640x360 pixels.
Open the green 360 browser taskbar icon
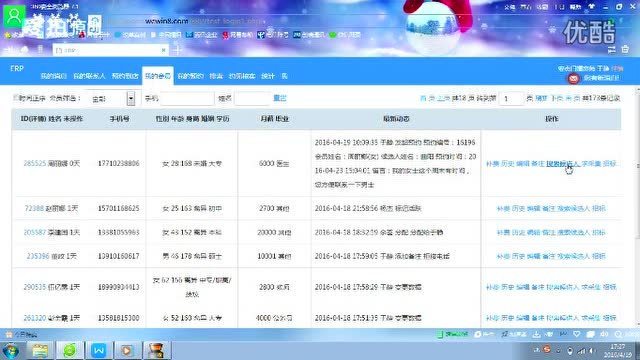(x=69, y=350)
